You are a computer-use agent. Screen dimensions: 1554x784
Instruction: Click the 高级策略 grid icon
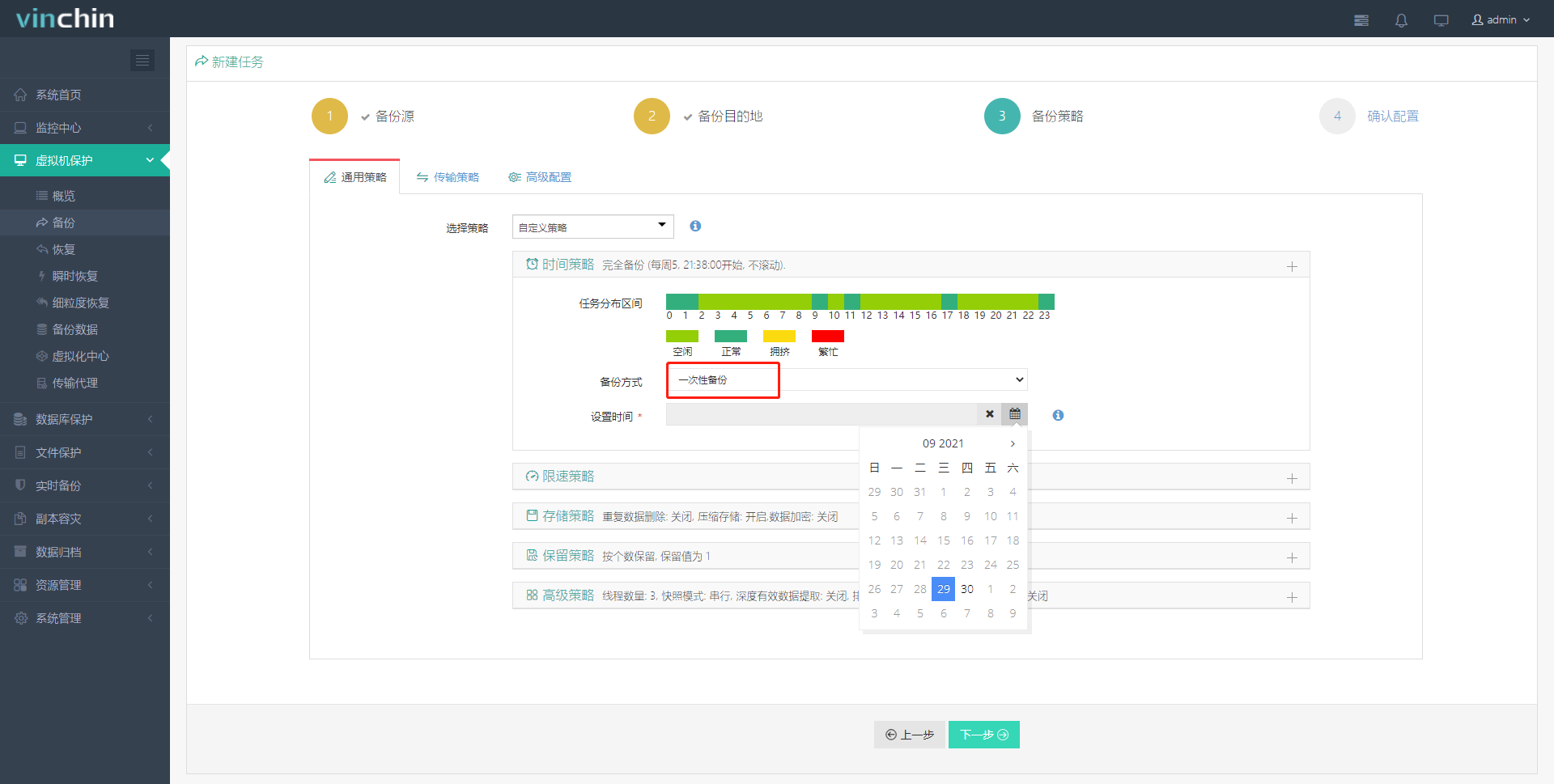(x=532, y=595)
